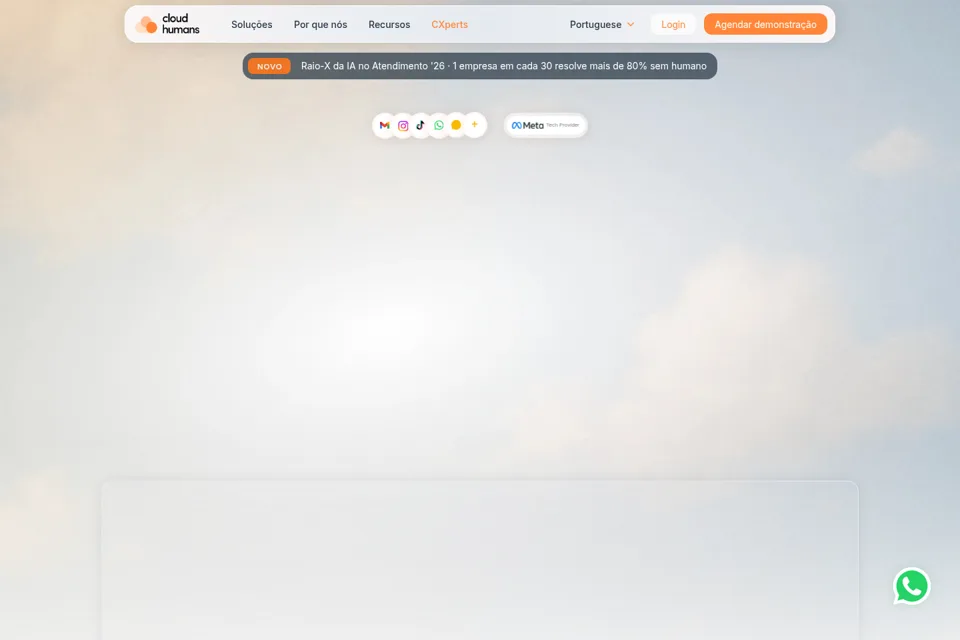This screenshot has height=640, width=960.
Task: Click the Login button
Action: [673, 24]
